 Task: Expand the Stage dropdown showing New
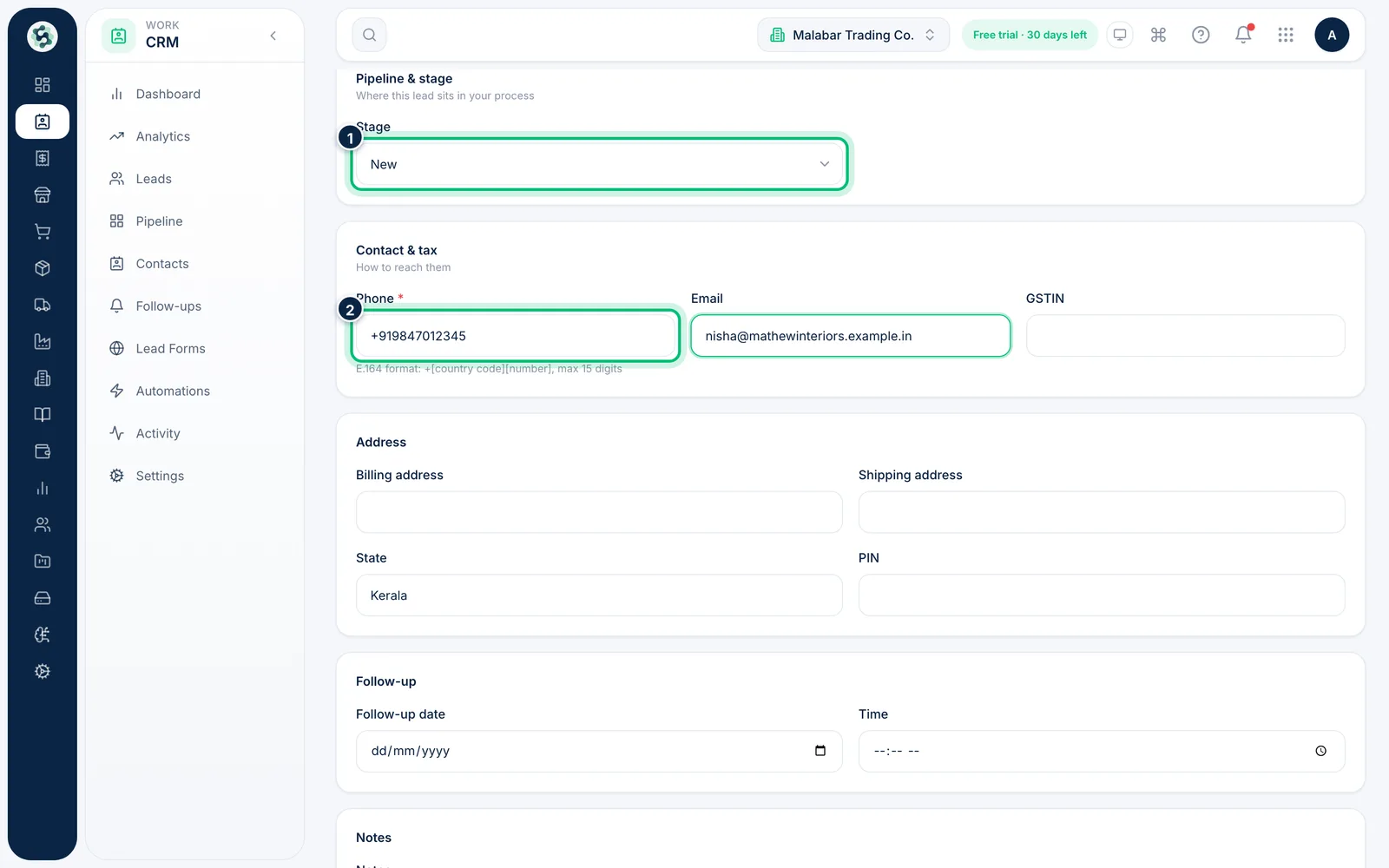(599, 164)
